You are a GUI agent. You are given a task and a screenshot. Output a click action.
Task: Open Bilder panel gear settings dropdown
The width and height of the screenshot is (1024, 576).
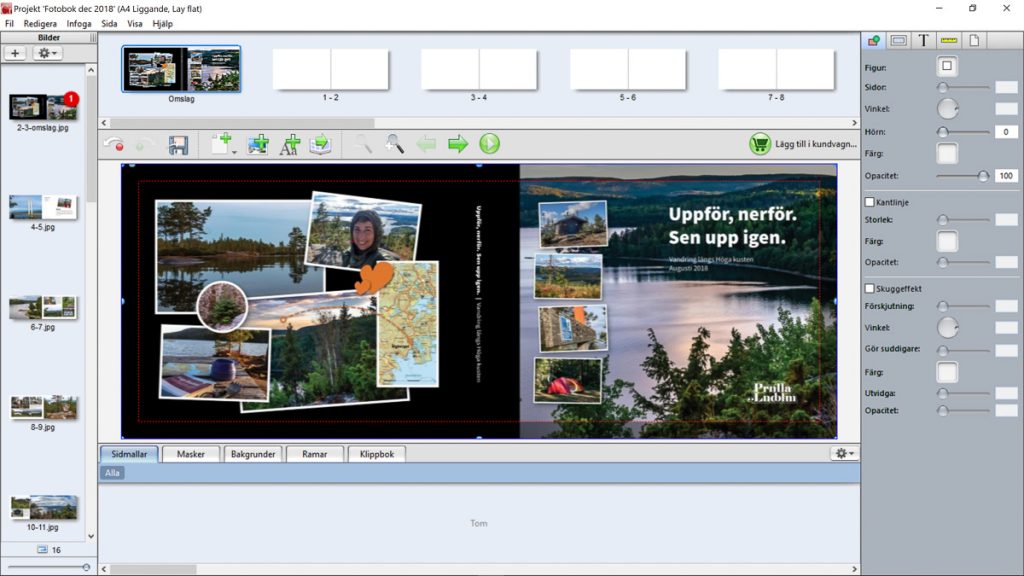pyautogui.click(x=47, y=53)
